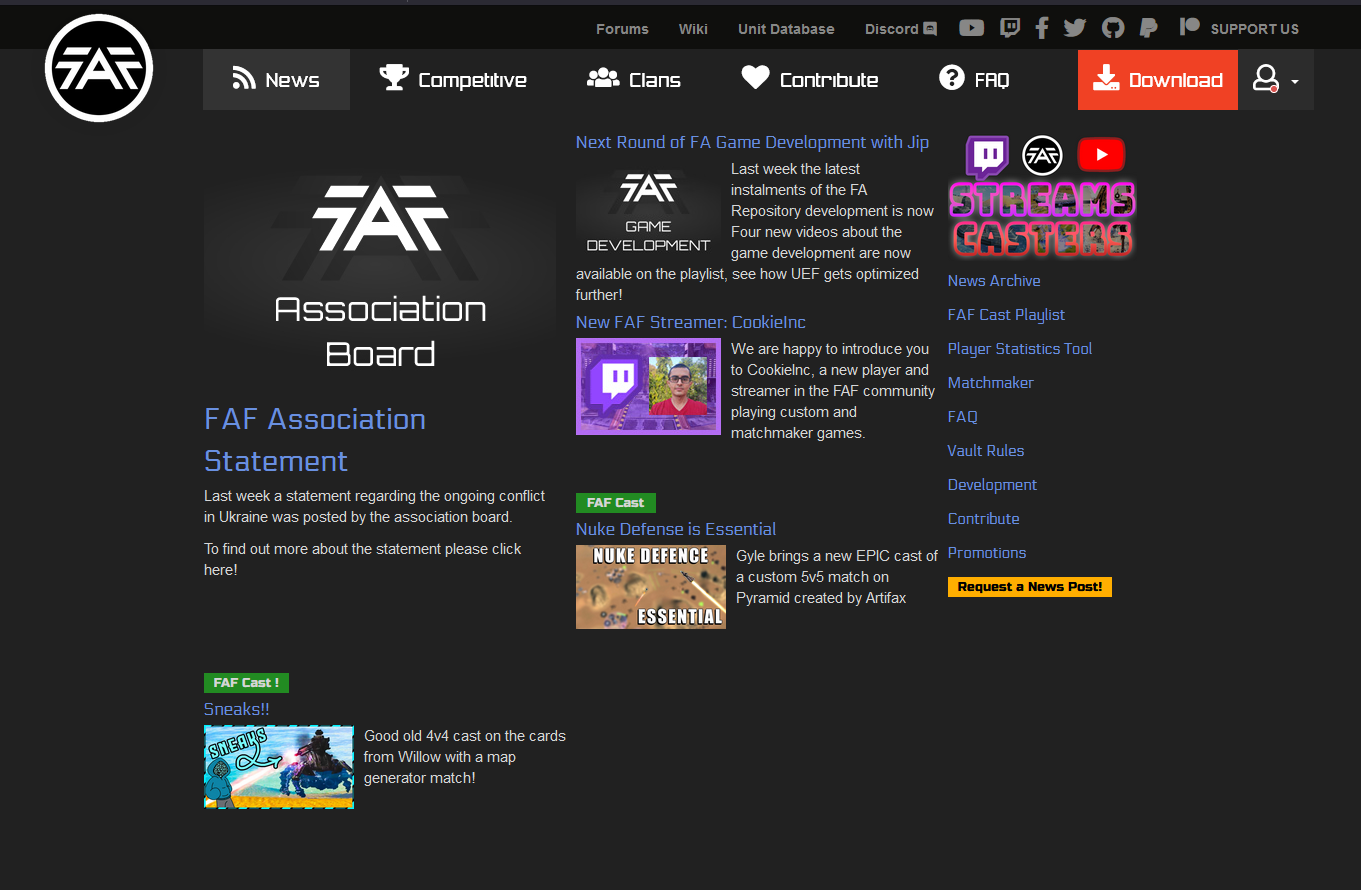Image resolution: width=1361 pixels, height=890 pixels.
Task: Open the Matchmaker sidebar link
Action: (991, 383)
